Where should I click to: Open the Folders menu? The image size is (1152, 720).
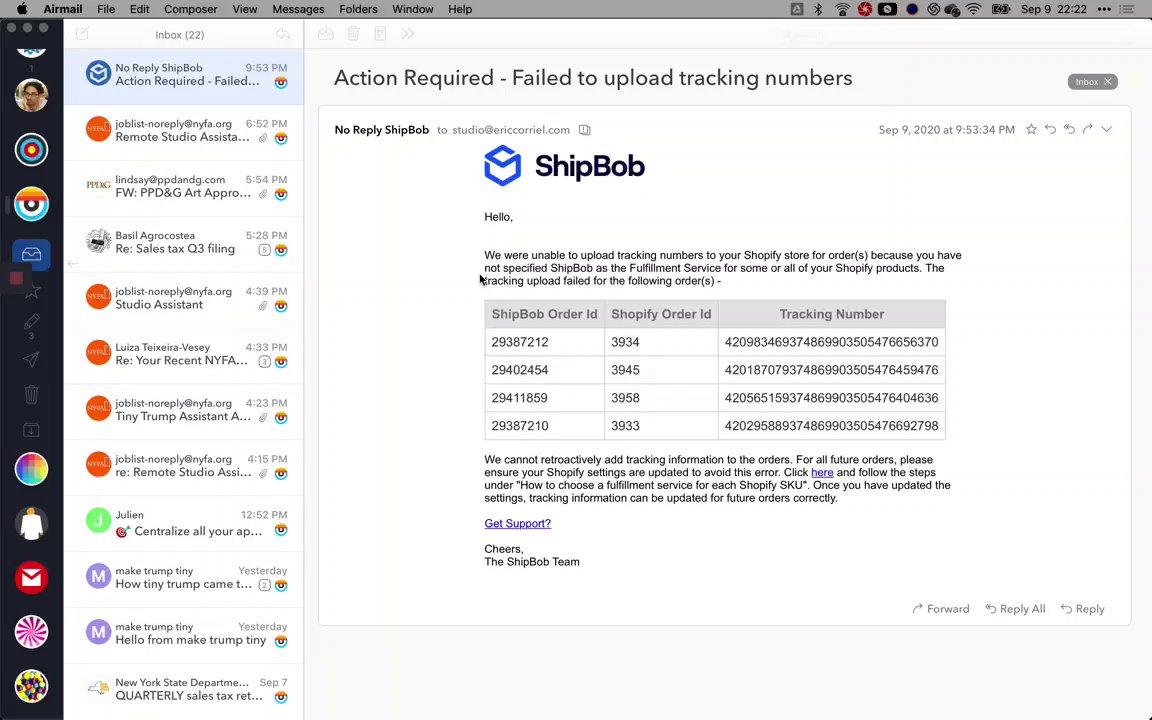(x=359, y=9)
